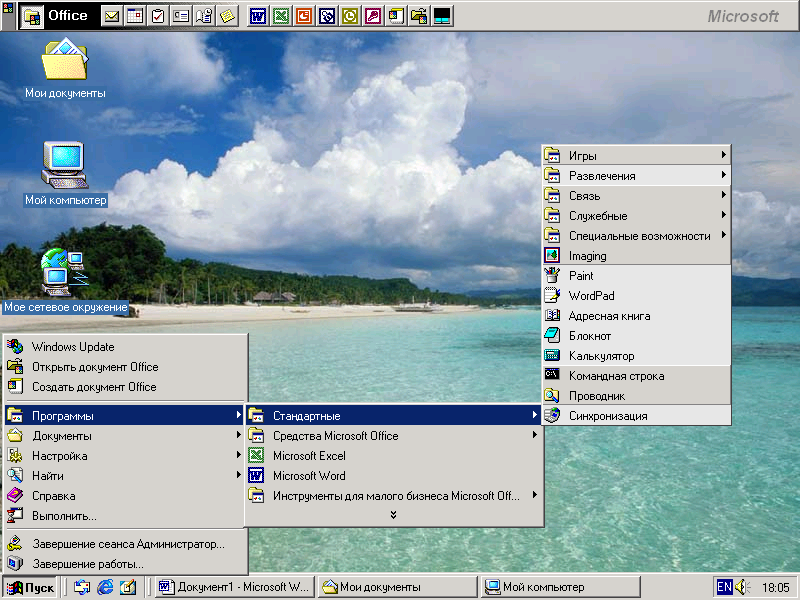800x600 pixels.
Task: Open Адресная книга menu entry
Action: tap(637, 316)
